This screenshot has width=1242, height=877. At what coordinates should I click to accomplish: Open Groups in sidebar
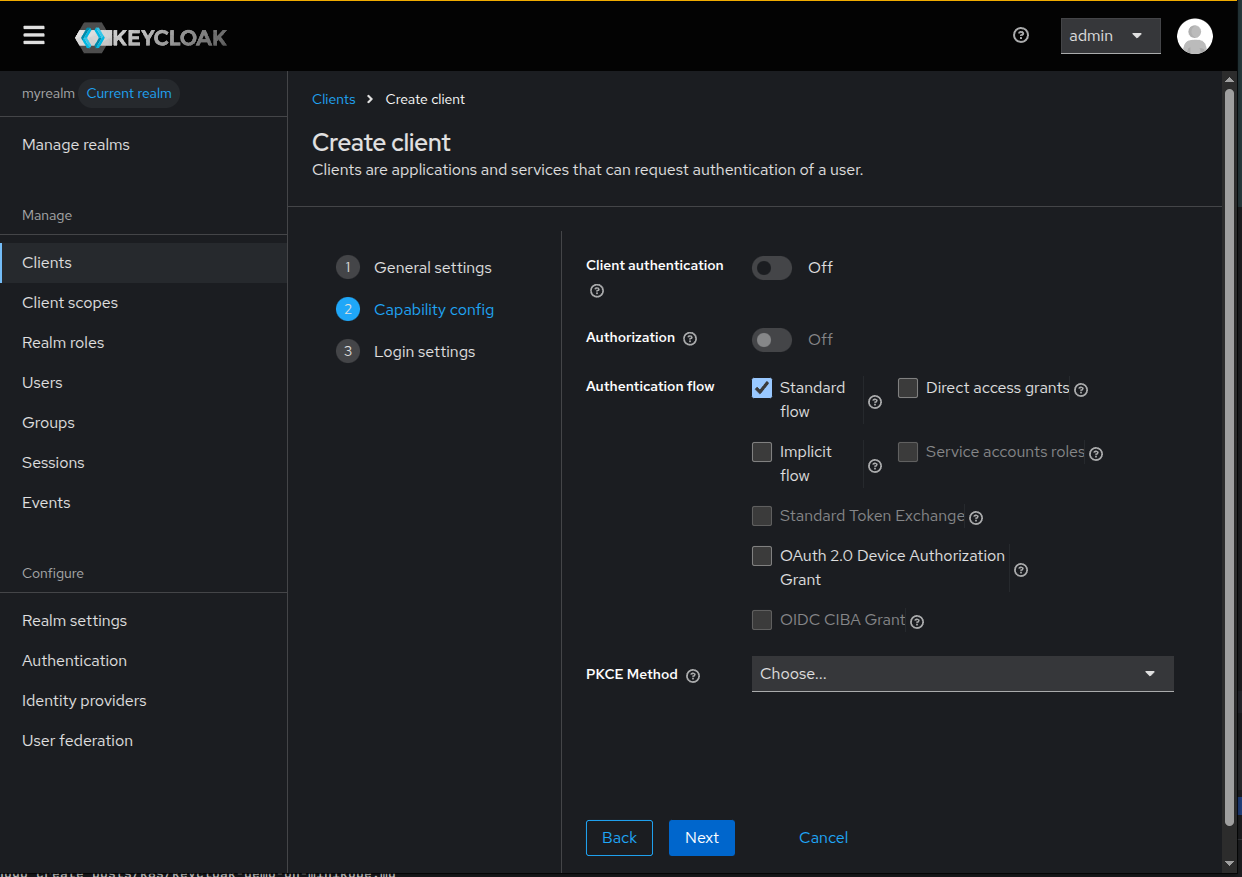point(144,423)
